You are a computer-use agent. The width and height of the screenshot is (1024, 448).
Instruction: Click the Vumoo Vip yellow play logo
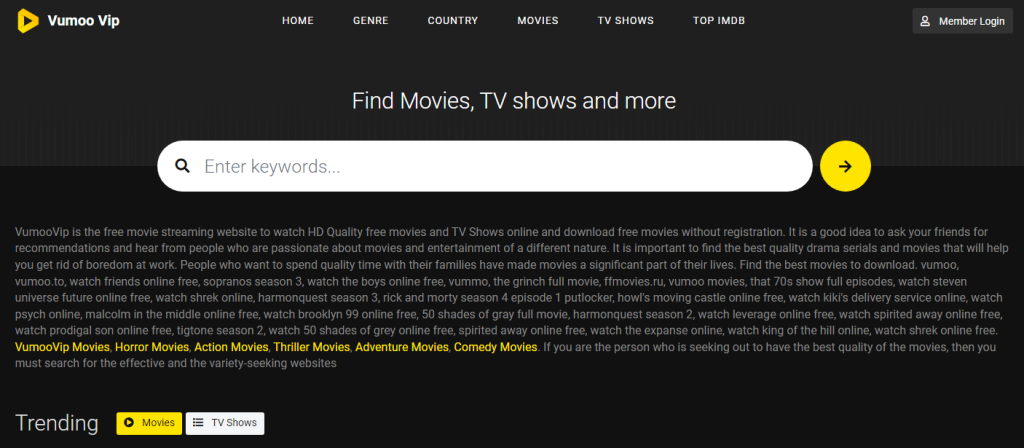tap(27, 21)
